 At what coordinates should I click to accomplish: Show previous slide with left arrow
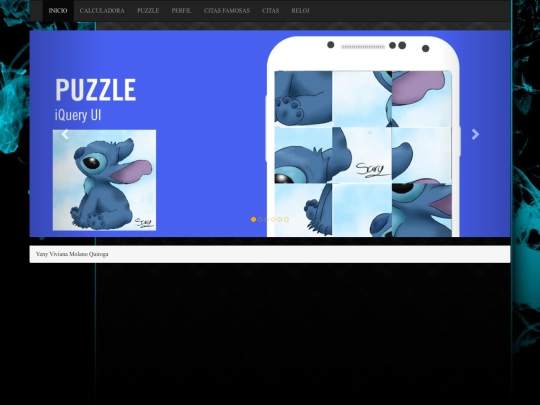[65, 134]
